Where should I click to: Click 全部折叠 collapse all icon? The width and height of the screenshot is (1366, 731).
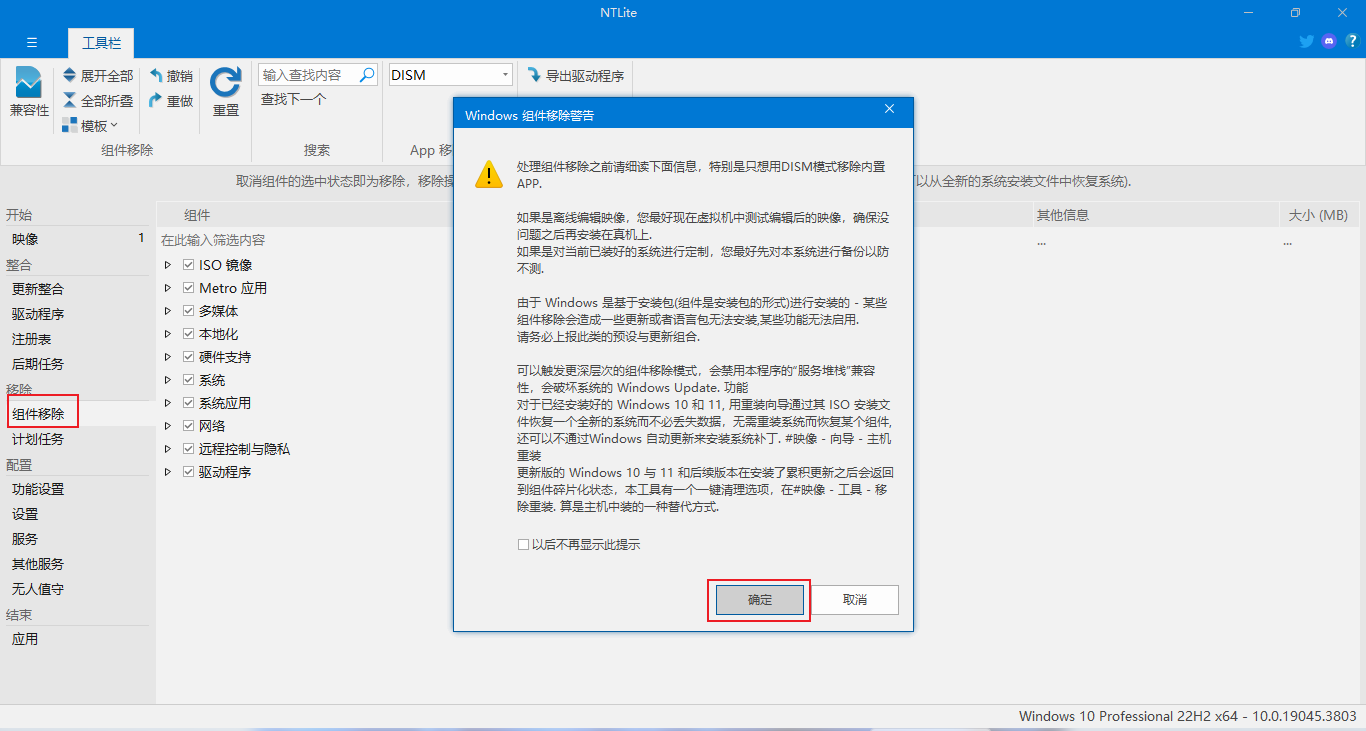point(69,100)
